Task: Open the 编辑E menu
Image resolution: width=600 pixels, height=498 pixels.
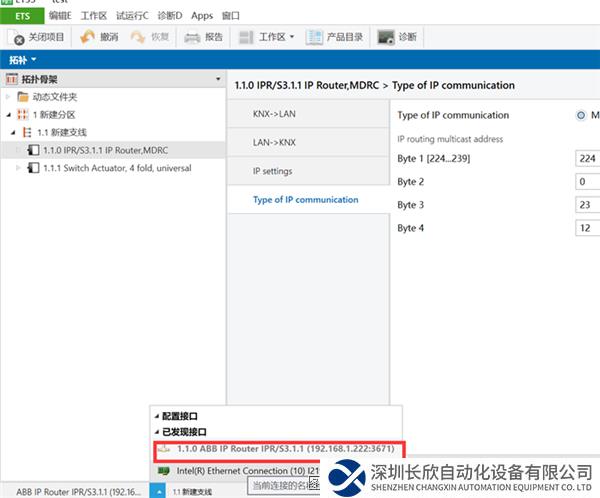Action: point(59,16)
